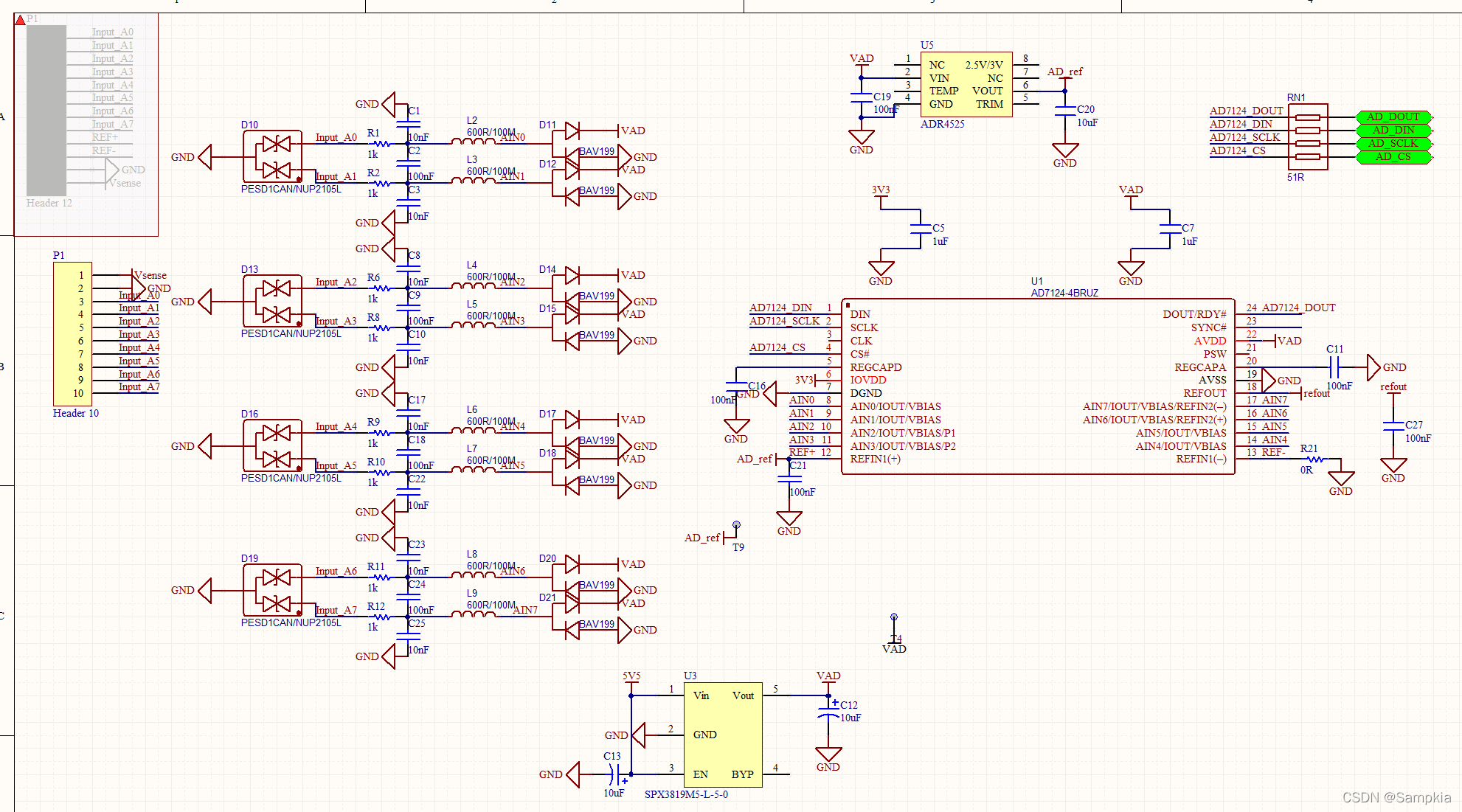Click the ADR4525 voltage reference U5

coord(966,84)
